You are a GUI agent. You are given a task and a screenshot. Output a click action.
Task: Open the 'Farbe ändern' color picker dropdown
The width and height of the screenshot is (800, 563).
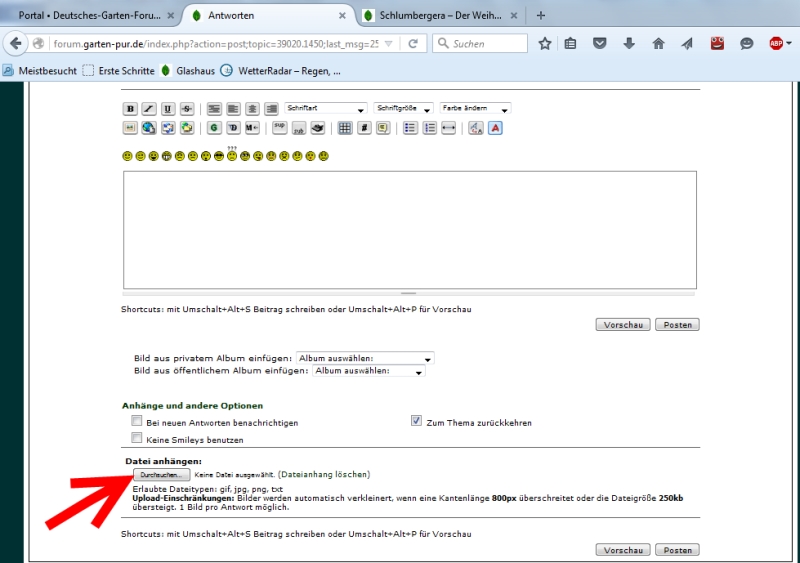pyautogui.click(x=475, y=109)
